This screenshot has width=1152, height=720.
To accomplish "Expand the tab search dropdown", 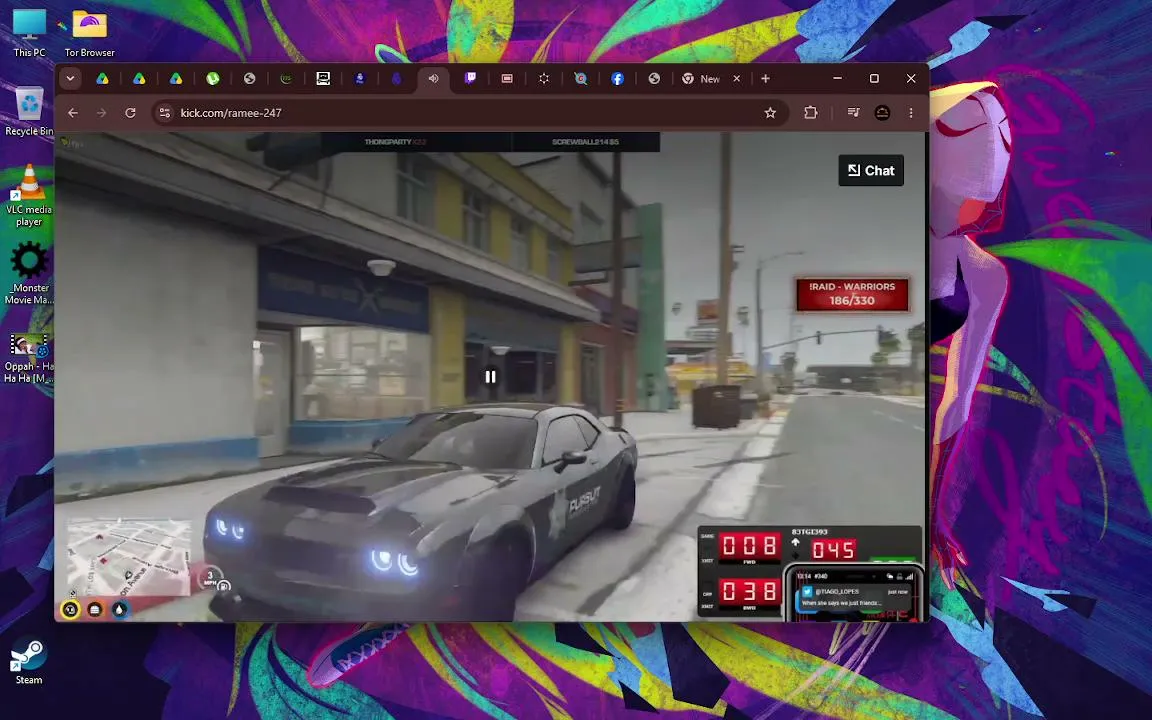I will (71, 79).
